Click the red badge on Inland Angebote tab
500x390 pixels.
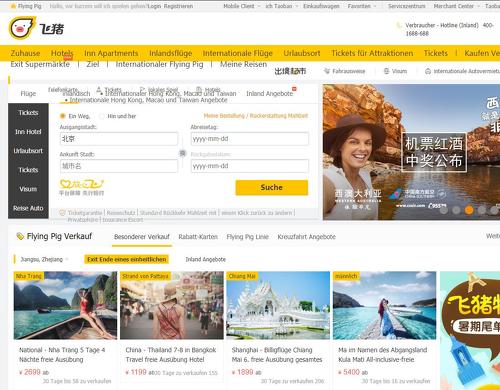[294, 89]
